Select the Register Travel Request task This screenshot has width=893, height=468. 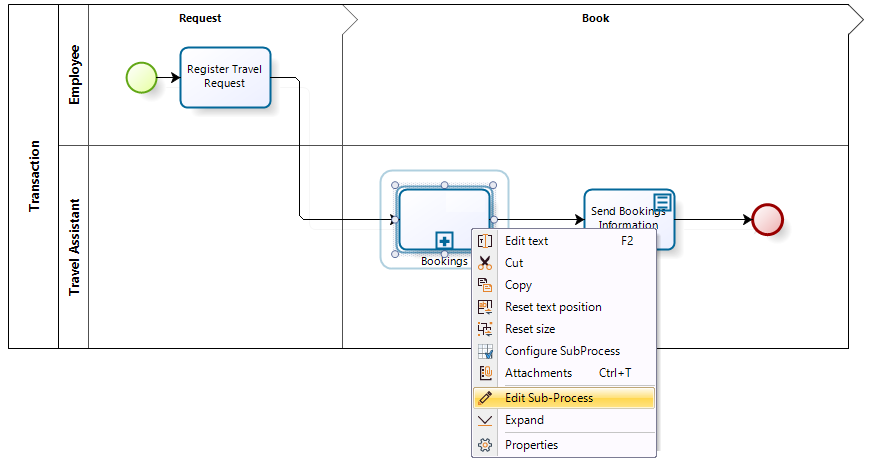click(225, 77)
